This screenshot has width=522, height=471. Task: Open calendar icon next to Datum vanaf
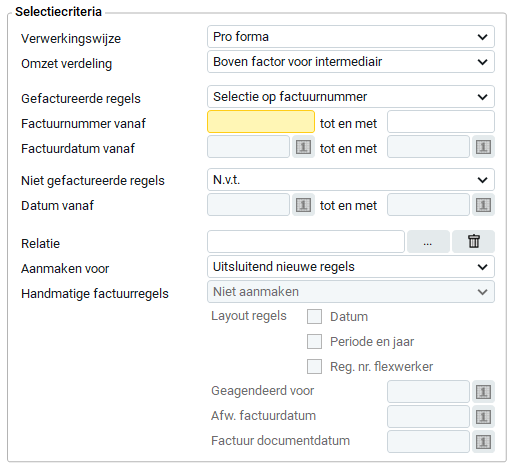[x=303, y=205]
